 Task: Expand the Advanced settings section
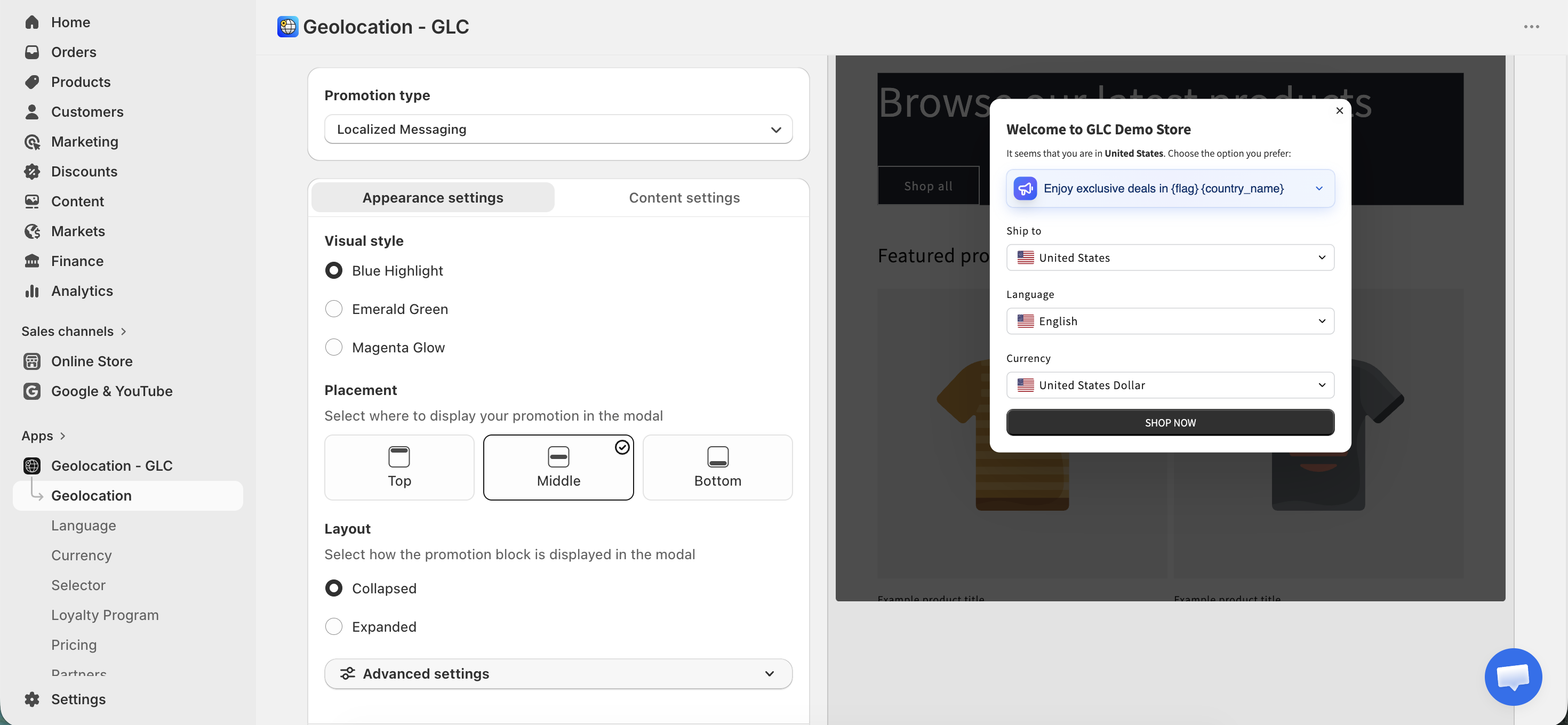pos(558,674)
